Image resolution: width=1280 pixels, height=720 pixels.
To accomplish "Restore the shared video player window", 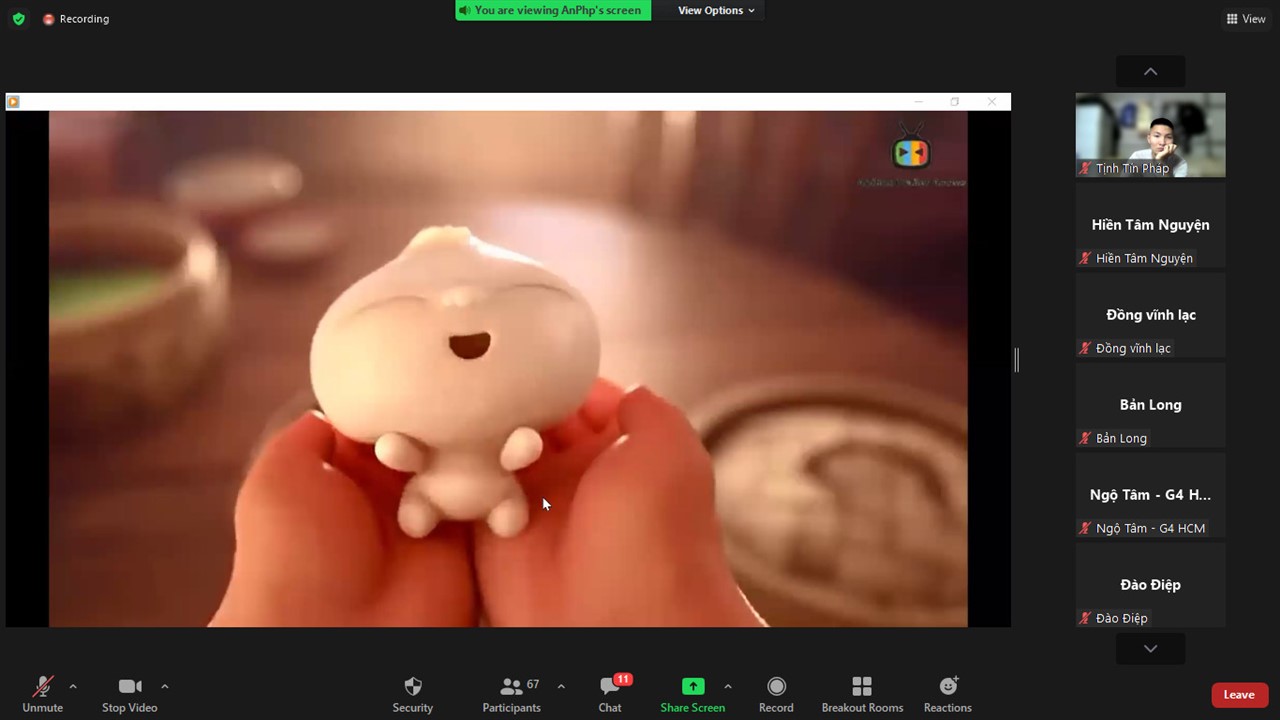I will (x=955, y=101).
